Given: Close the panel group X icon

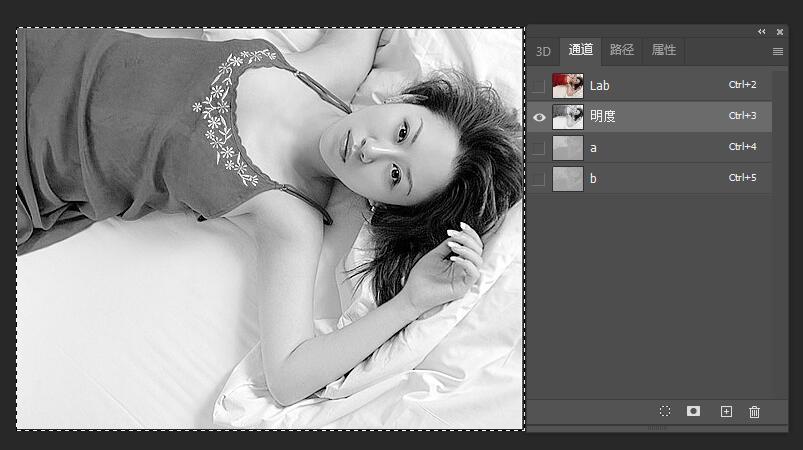Looking at the screenshot, I should [780, 32].
